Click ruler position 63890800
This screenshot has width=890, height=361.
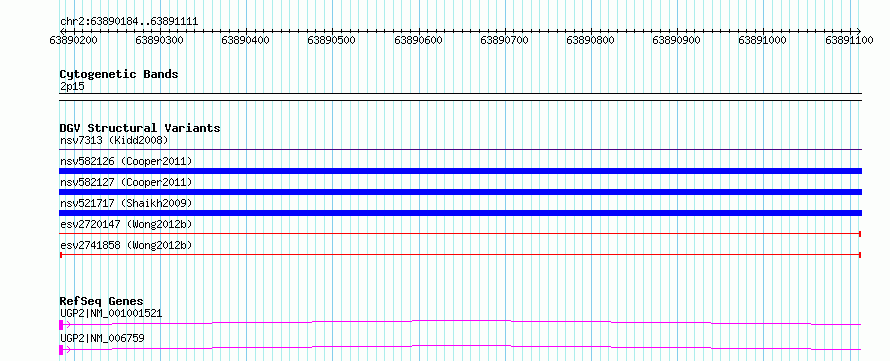tap(590, 40)
